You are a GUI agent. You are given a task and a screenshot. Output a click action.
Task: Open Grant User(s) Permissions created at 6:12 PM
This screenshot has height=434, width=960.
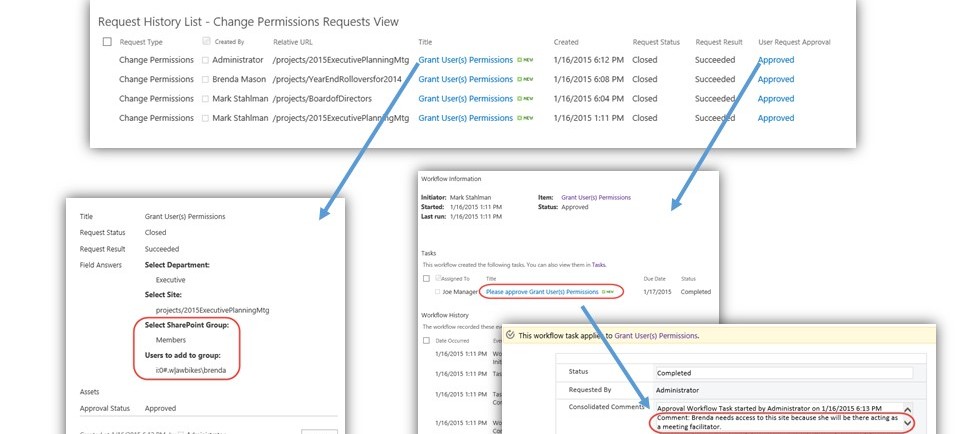(x=465, y=60)
